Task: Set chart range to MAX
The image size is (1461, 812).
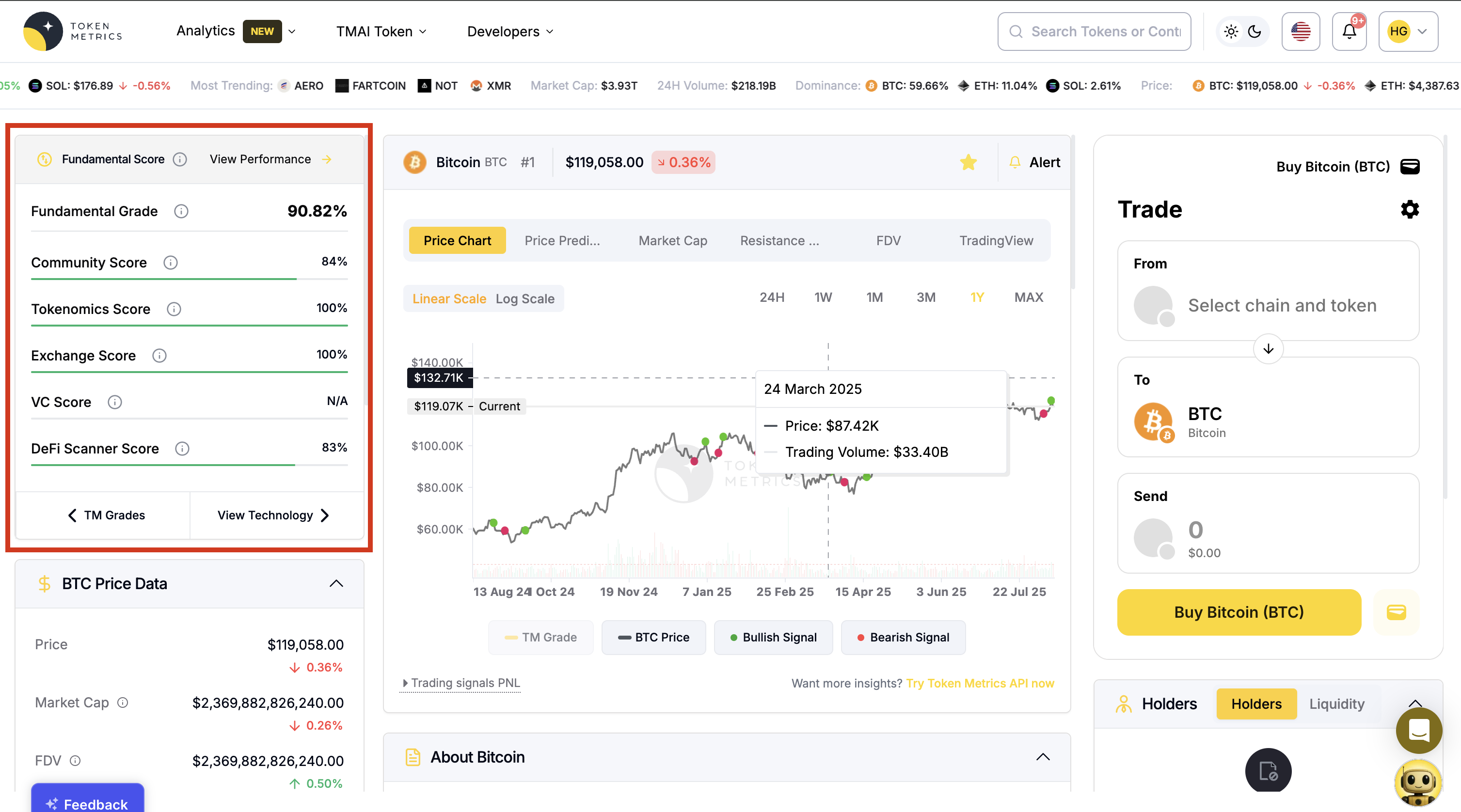Action: [x=1029, y=297]
